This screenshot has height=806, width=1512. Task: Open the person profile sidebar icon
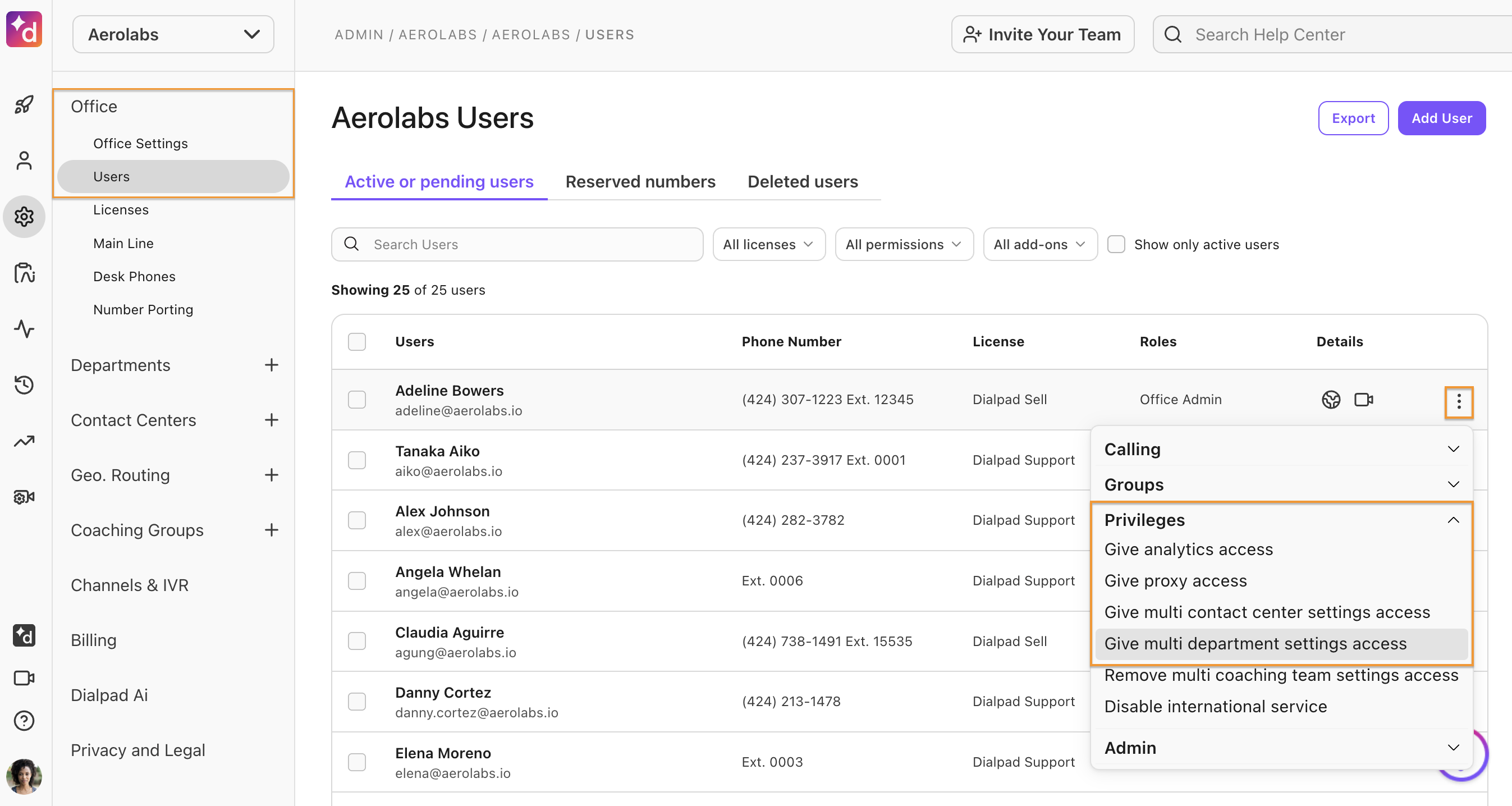[24, 161]
